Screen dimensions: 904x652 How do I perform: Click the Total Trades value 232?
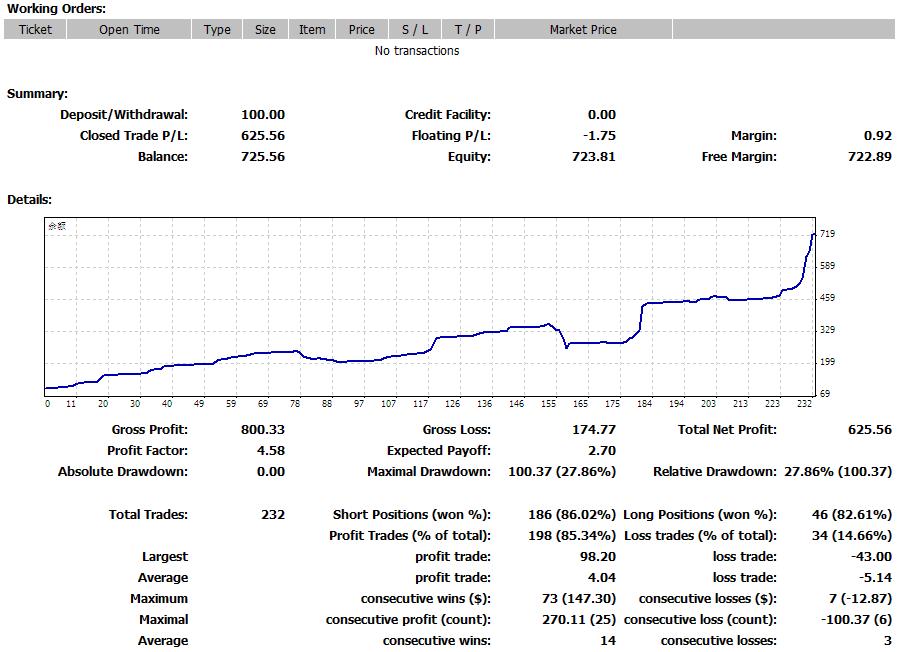pos(272,515)
